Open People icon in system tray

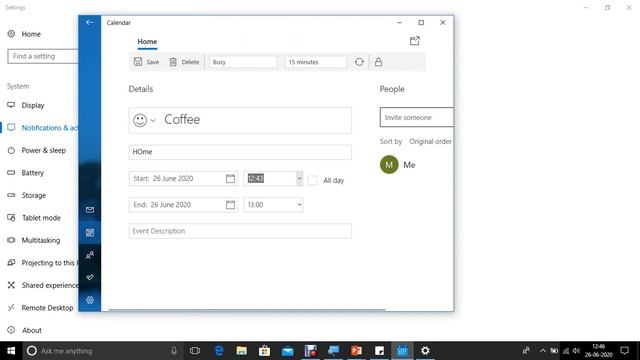click(526, 351)
